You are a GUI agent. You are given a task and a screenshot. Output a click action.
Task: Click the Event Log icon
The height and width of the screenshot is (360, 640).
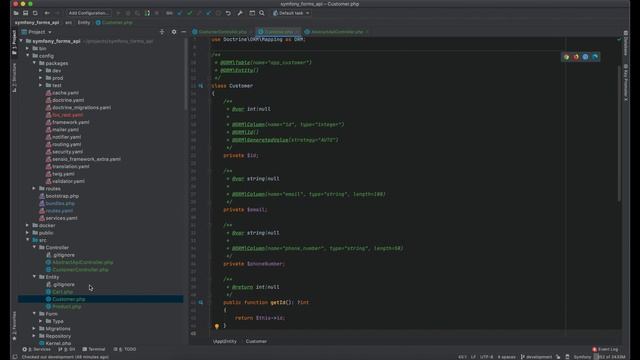tap(594, 349)
